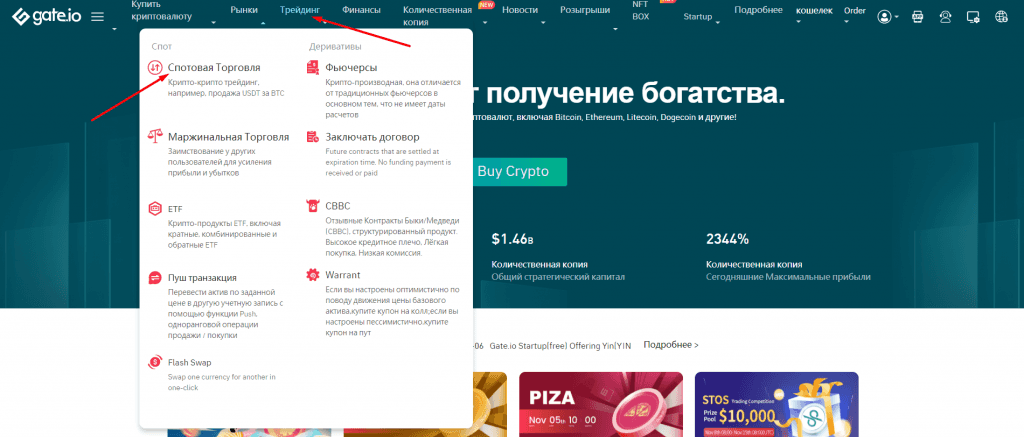Open the STOS $10,000 prize pool banner

click(x=776, y=404)
